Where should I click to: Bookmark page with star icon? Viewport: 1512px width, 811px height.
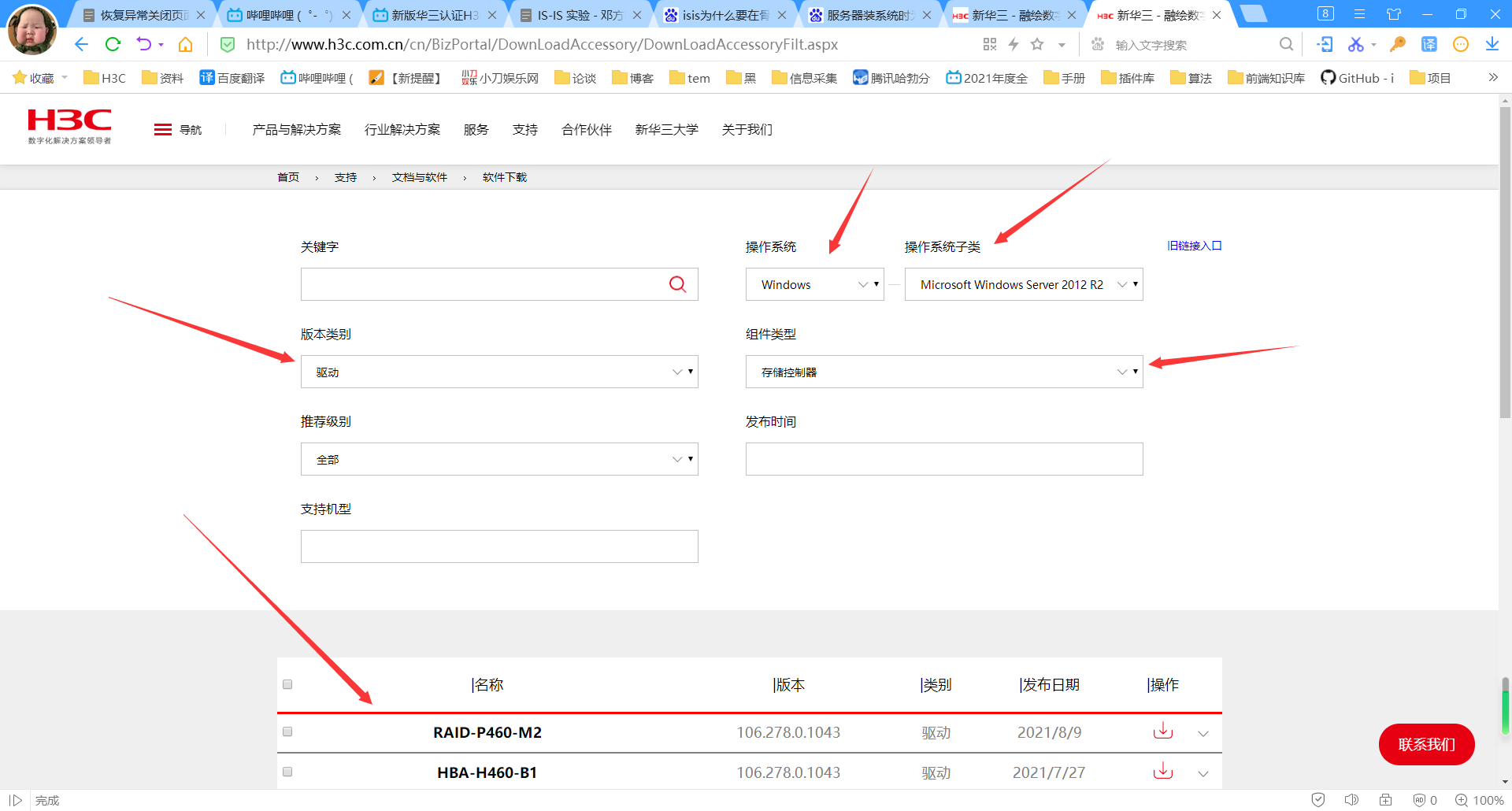click(1037, 44)
